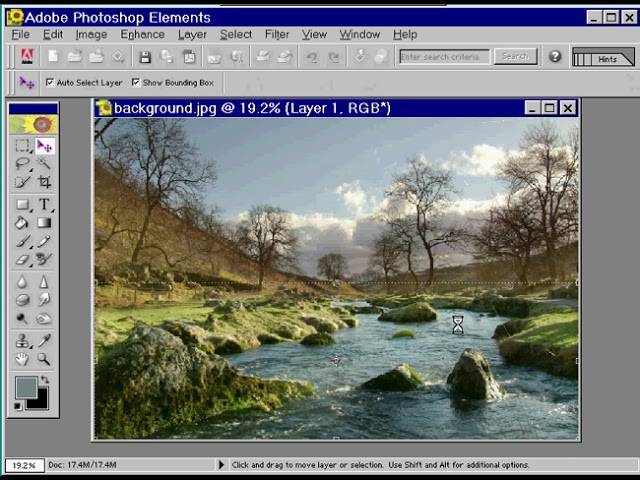Select the Crop tool
Screen dimensions: 640x480
pos(44,182)
